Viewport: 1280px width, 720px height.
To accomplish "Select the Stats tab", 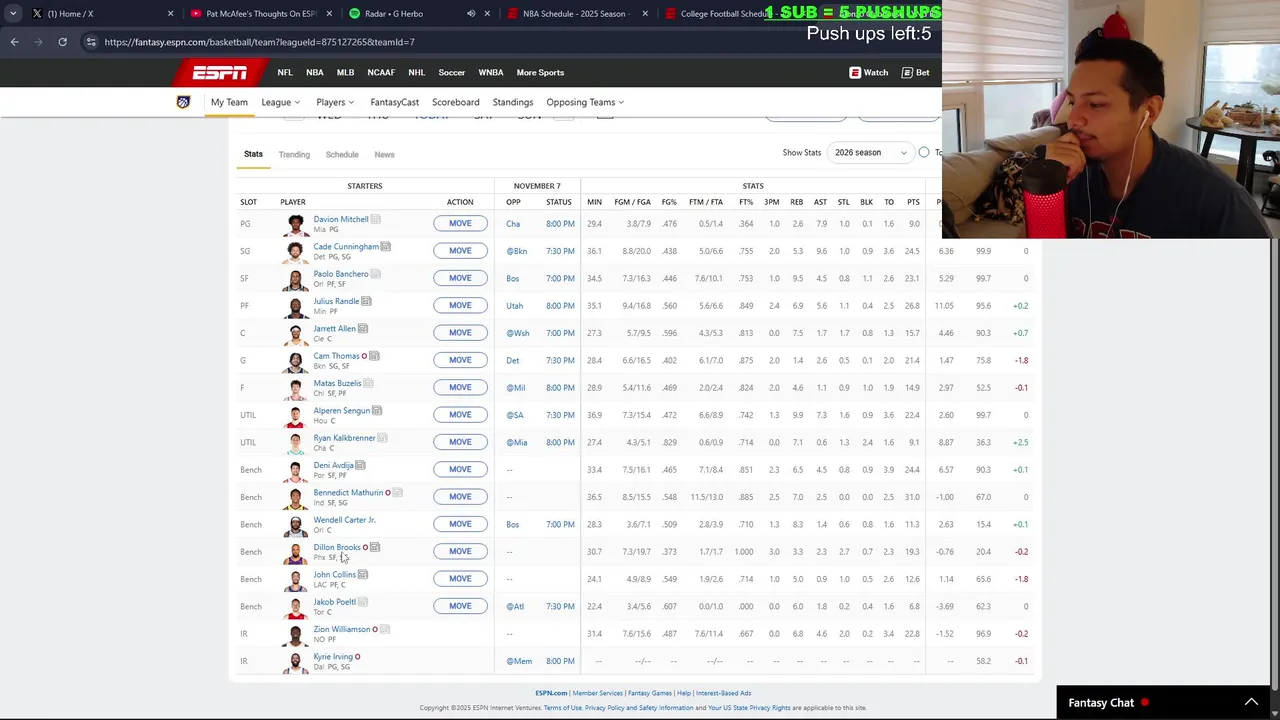I will [253, 154].
